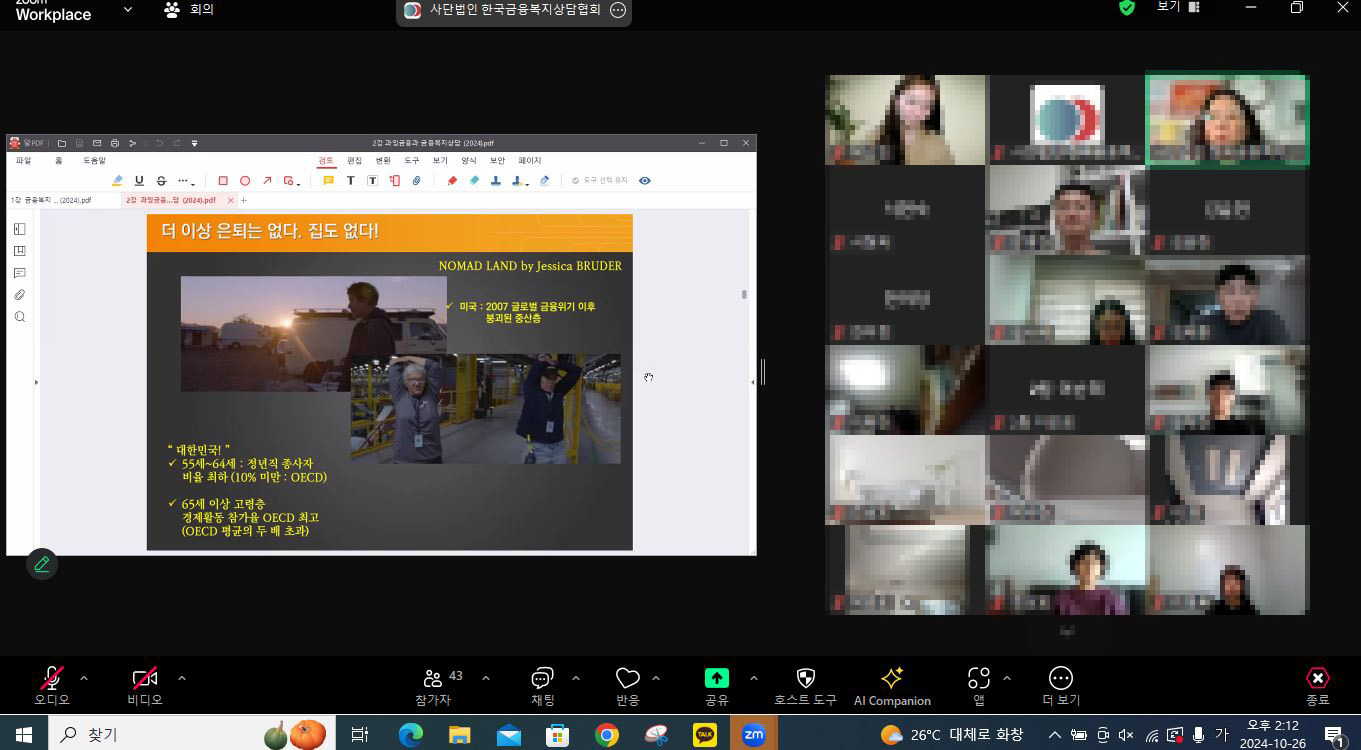The height and width of the screenshot is (750, 1361).
Task: Open the comments side panel
Action: click(19, 273)
